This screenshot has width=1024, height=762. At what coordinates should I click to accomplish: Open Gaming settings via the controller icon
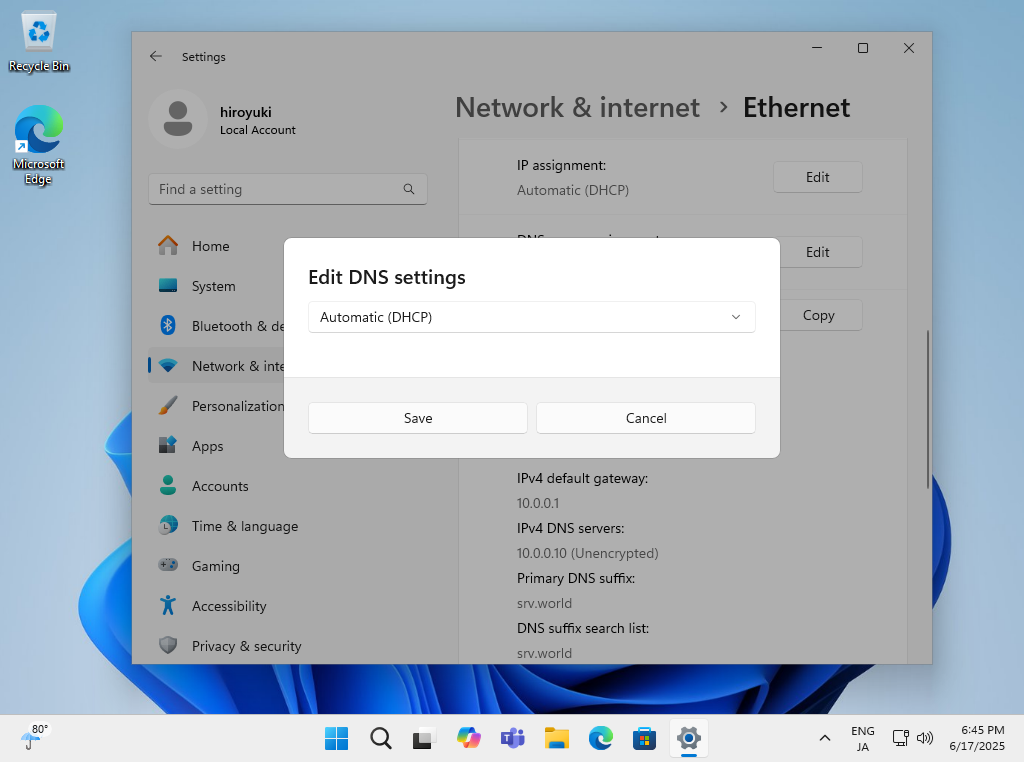(x=167, y=565)
